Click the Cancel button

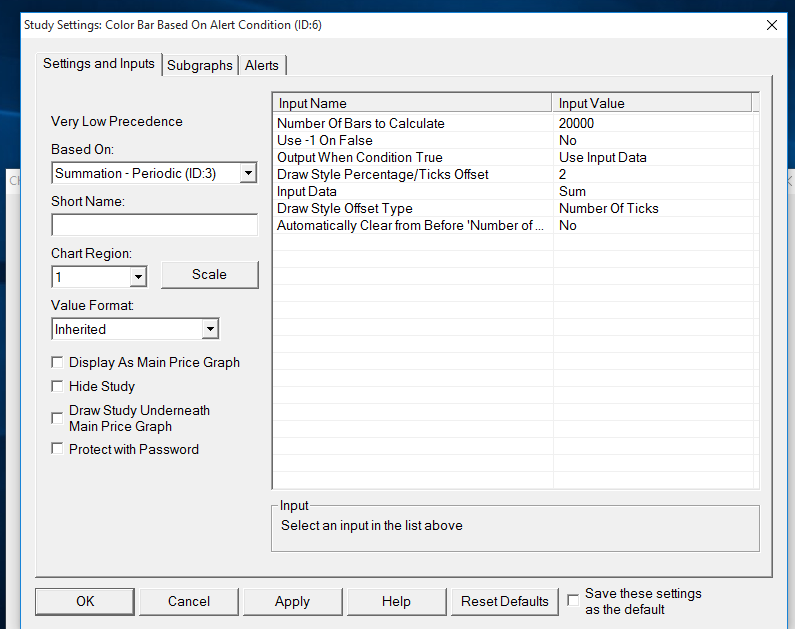click(x=189, y=602)
